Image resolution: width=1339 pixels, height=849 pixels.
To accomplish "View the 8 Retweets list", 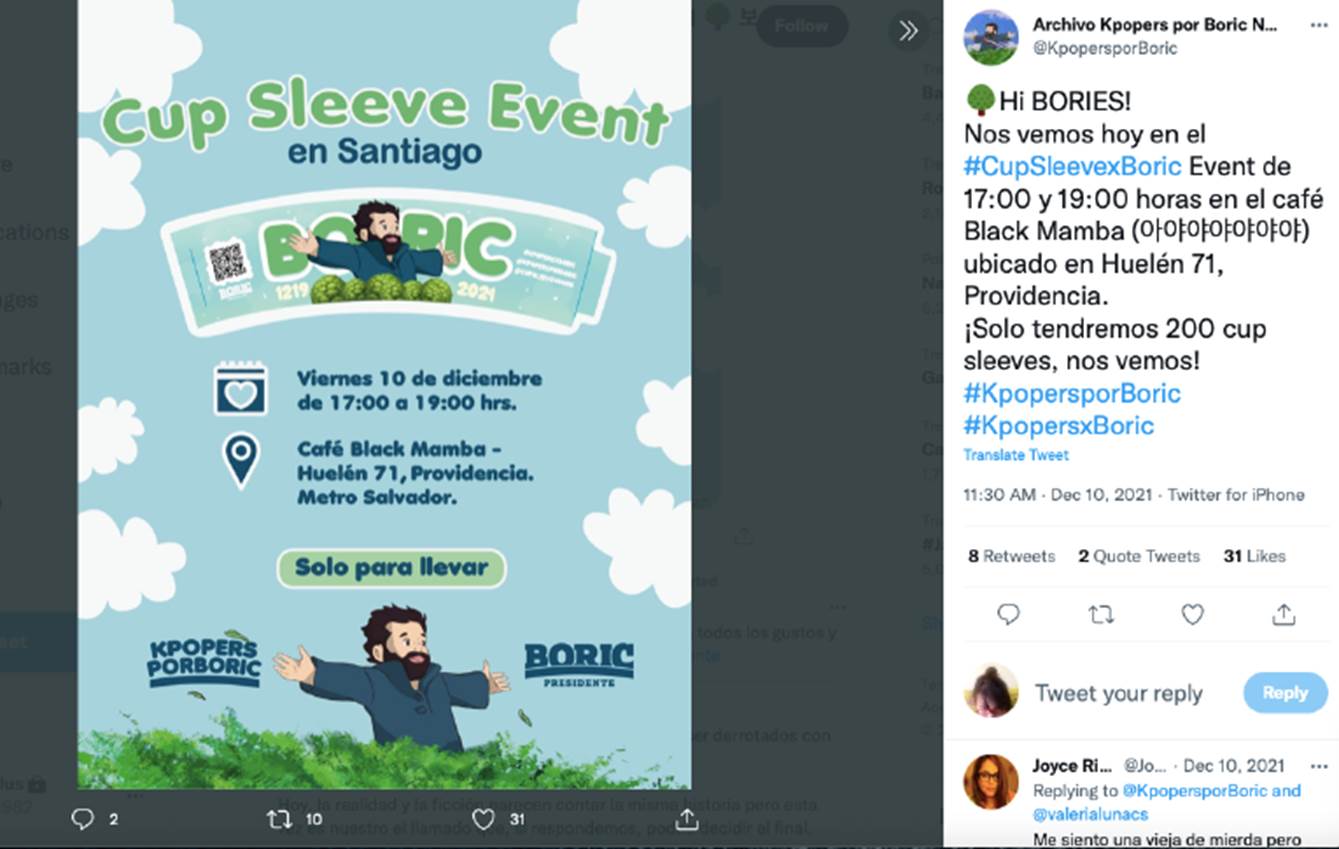I will [x=1011, y=556].
